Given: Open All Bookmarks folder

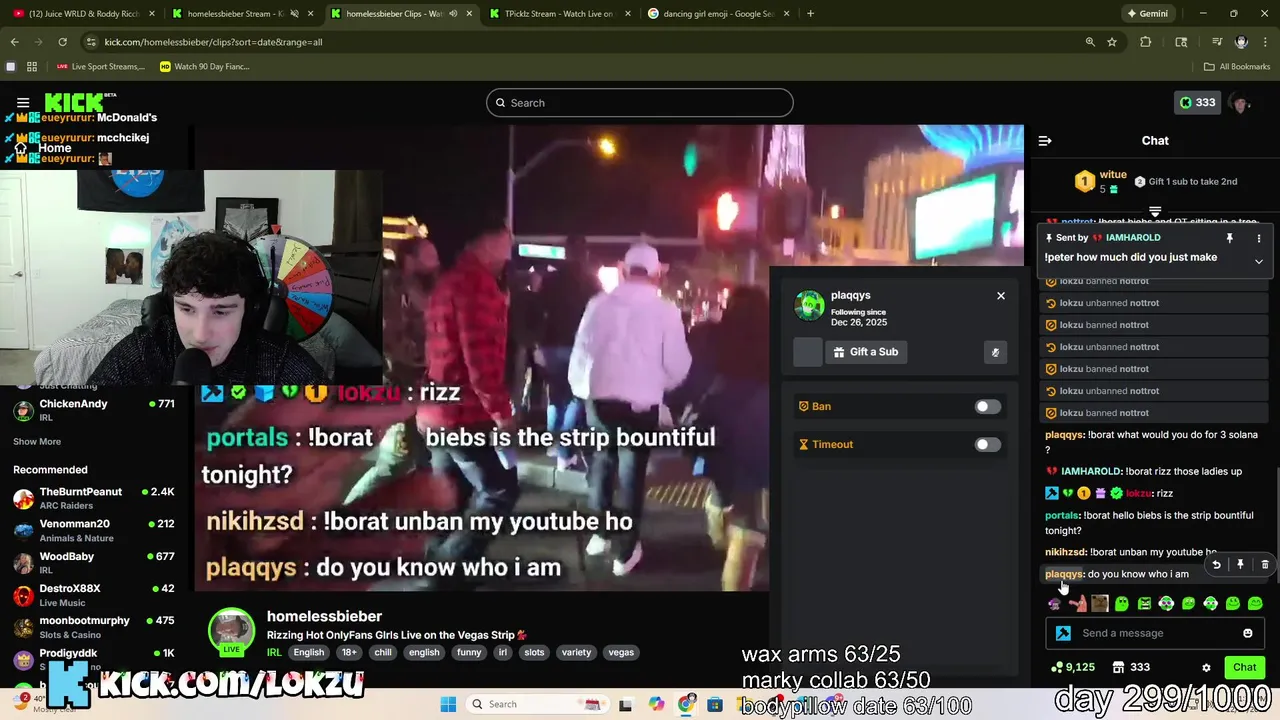Looking at the screenshot, I should pos(1237,67).
